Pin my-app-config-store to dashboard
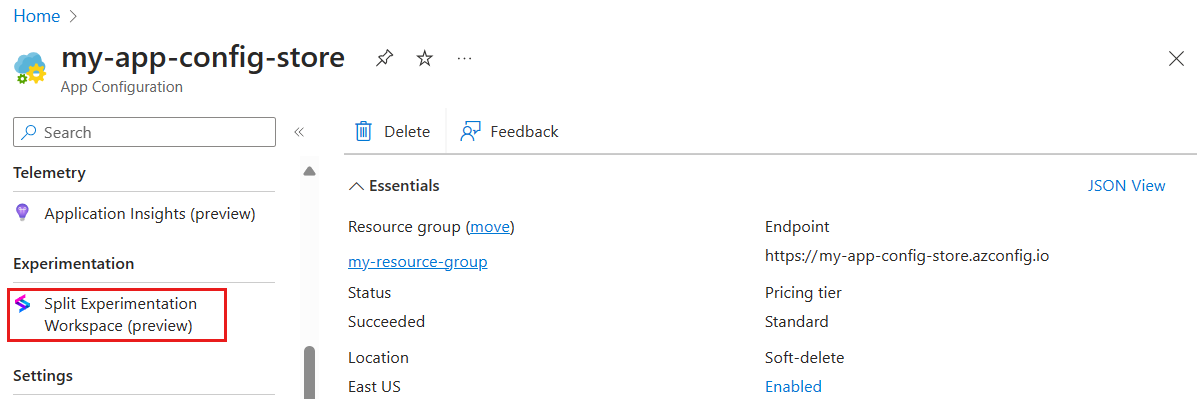This screenshot has height=399, width=1198. click(x=384, y=58)
